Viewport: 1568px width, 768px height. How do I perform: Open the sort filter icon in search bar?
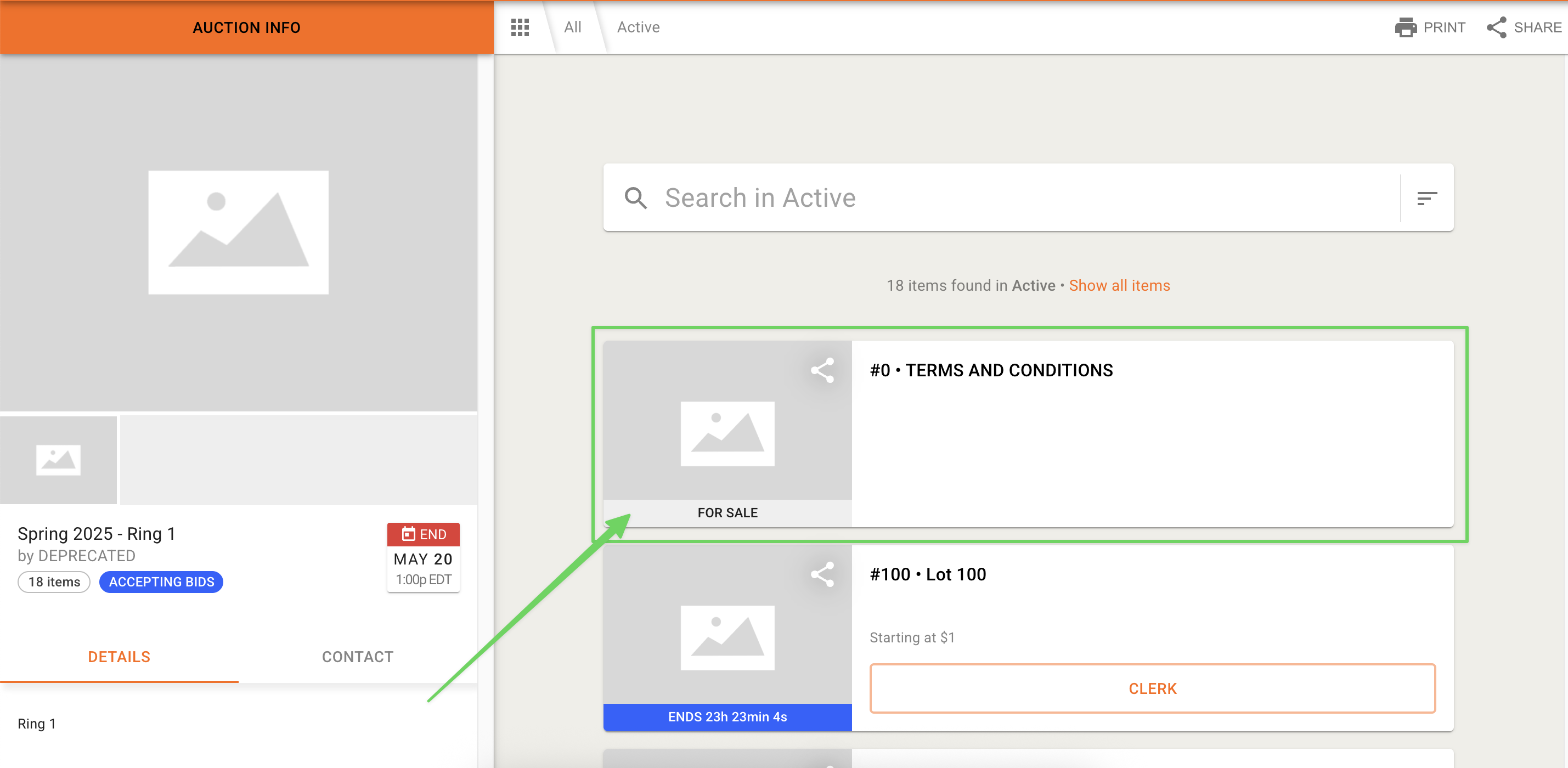tap(1426, 198)
